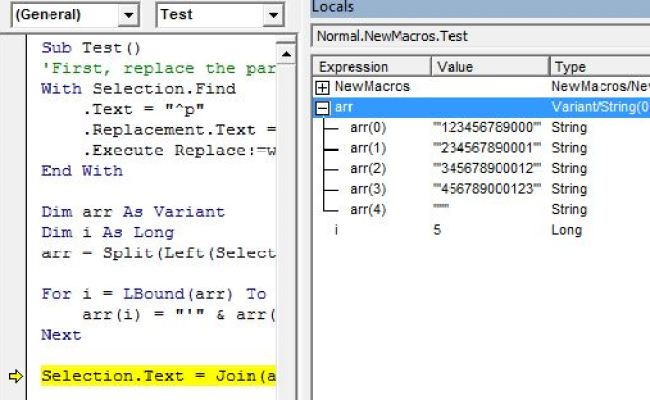Open the Test procedure dropdown
This screenshot has width=650, height=400.
(x=273, y=15)
